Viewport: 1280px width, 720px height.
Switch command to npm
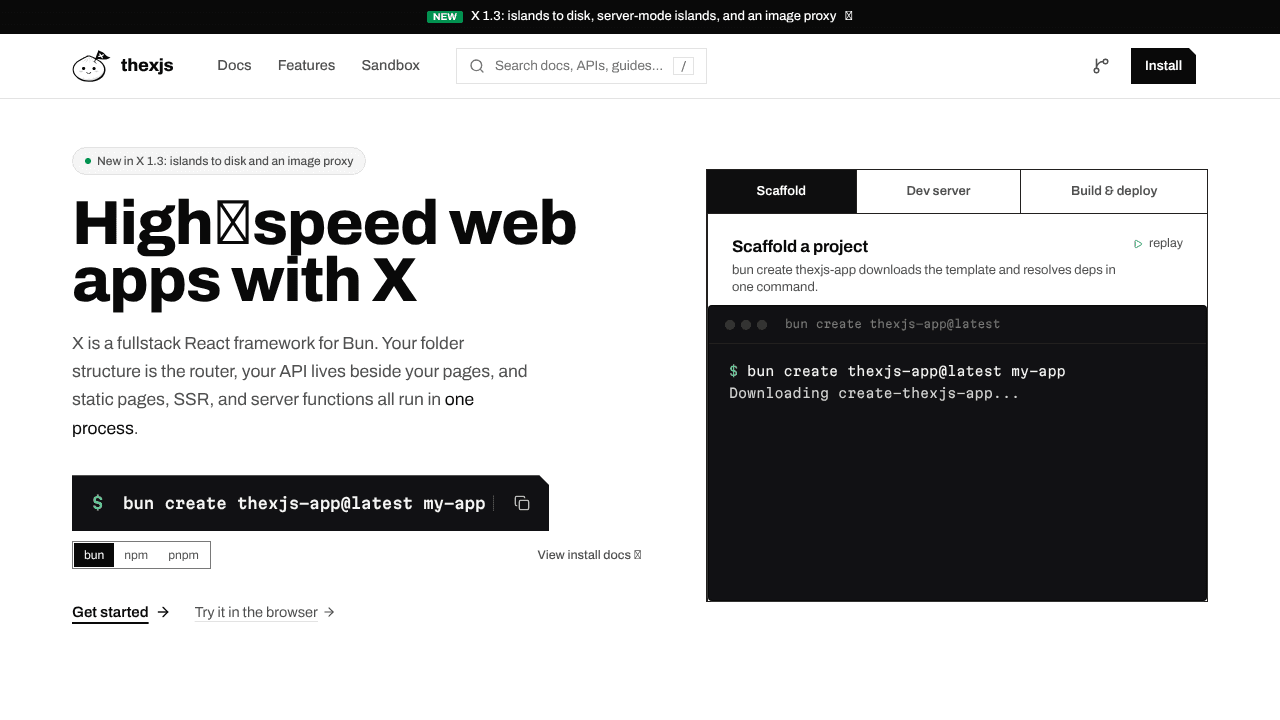pyautogui.click(x=136, y=555)
